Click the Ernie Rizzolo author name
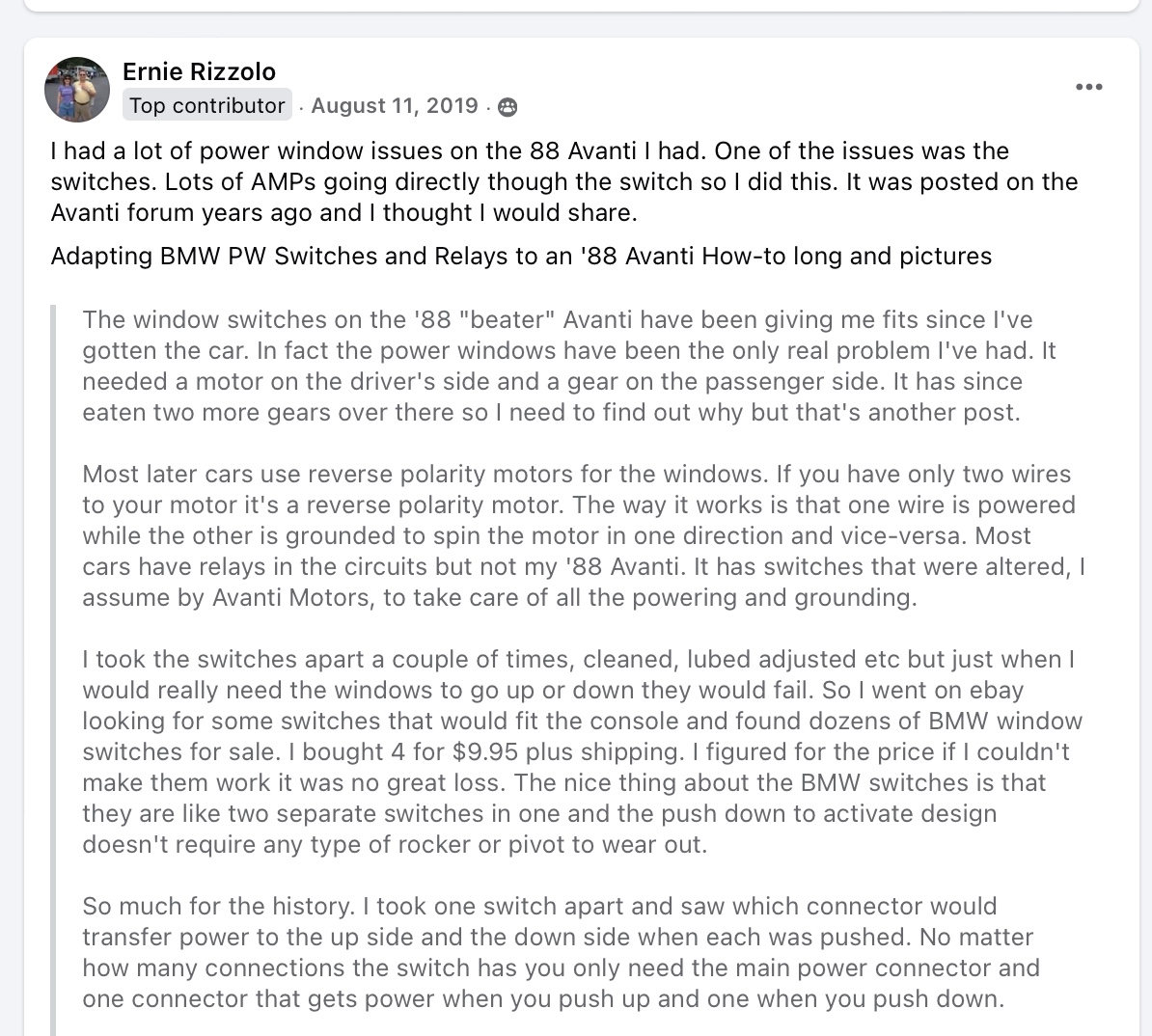This screenshot has width=1152, height=1036. click(199, 71)
